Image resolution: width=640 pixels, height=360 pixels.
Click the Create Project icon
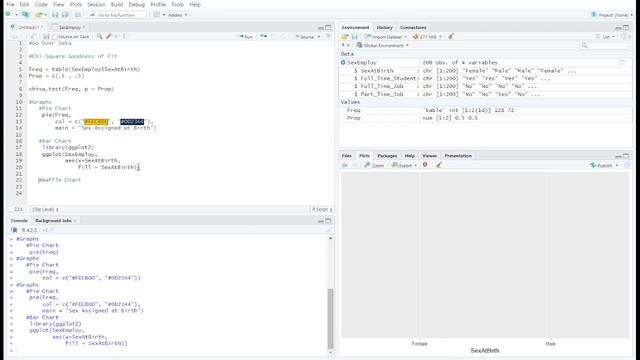pyautogui.click(x=25, y=15)
